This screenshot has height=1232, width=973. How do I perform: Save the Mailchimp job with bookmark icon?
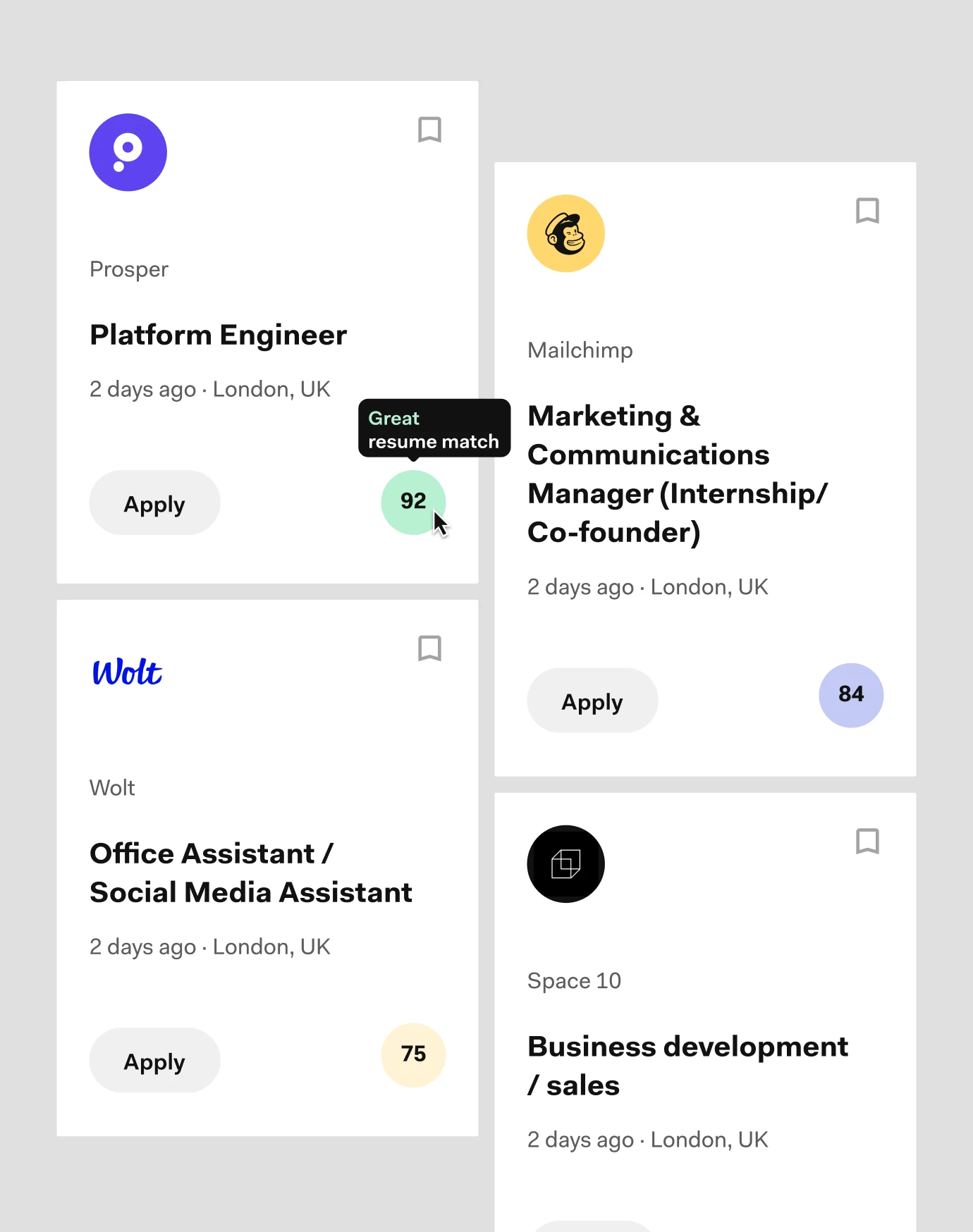tap(867, 211)
